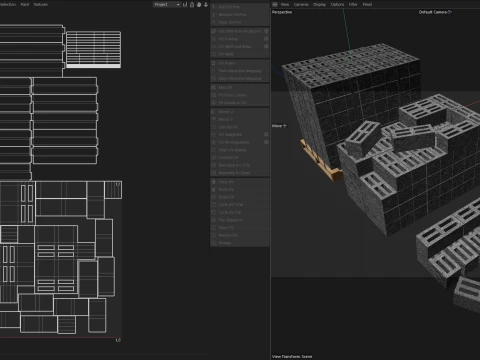
Task: Click the Perspective viewport label
Action: (x=282, y=12)
